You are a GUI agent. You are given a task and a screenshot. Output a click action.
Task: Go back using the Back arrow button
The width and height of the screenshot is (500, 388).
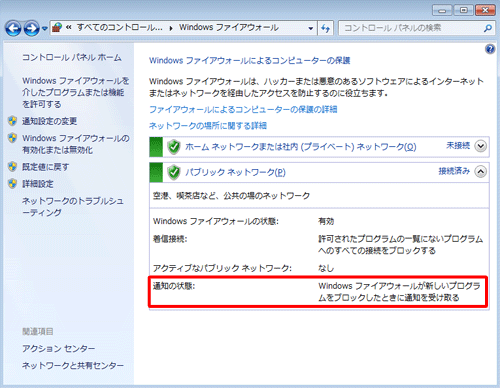coord(13,28)
